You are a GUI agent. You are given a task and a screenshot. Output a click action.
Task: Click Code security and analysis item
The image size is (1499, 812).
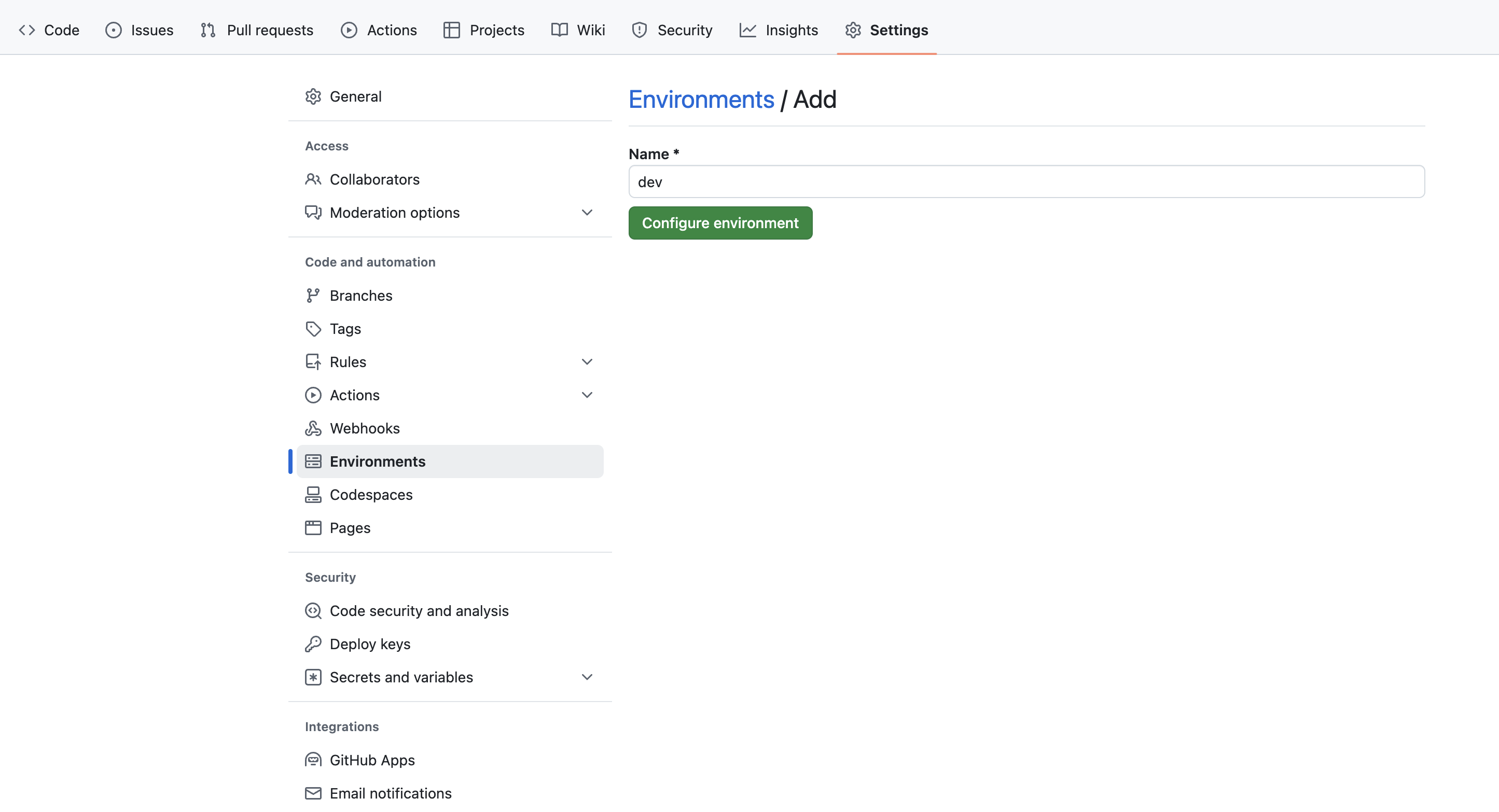[x=419, y=610]
